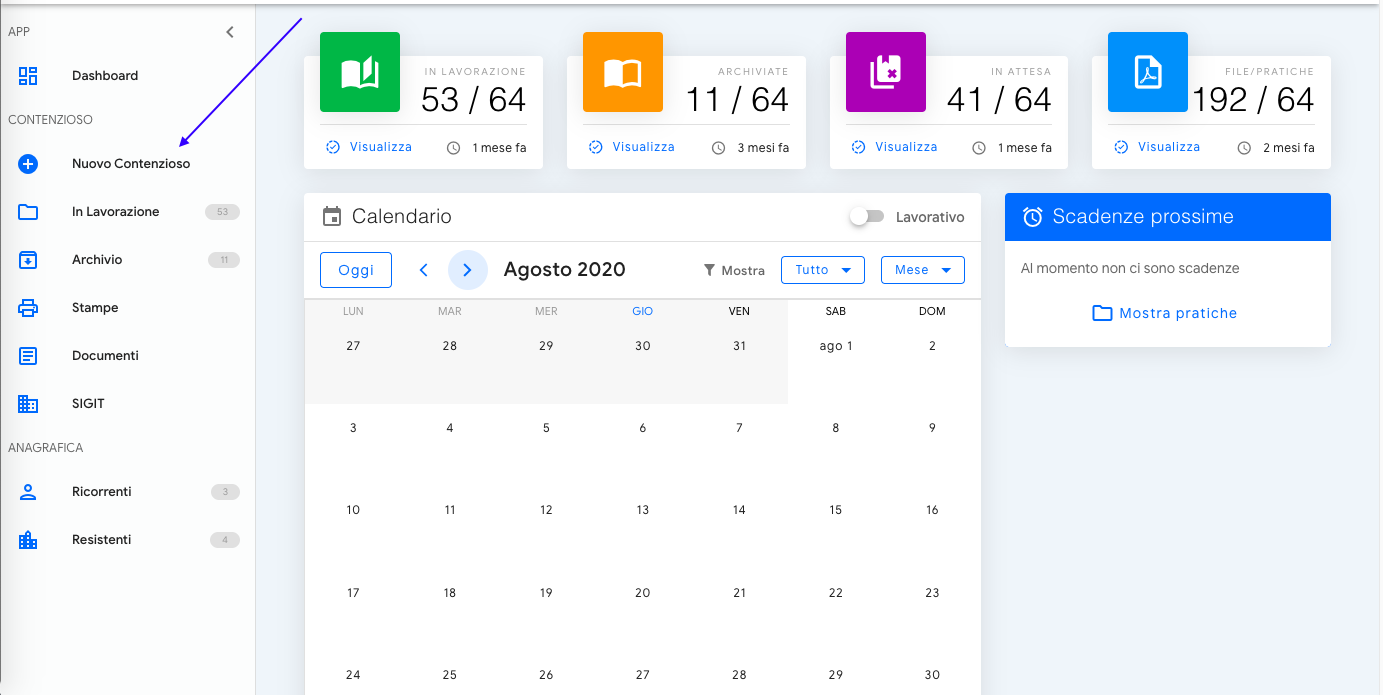Click Visualizza on In Attesa card

click(894, 147)
